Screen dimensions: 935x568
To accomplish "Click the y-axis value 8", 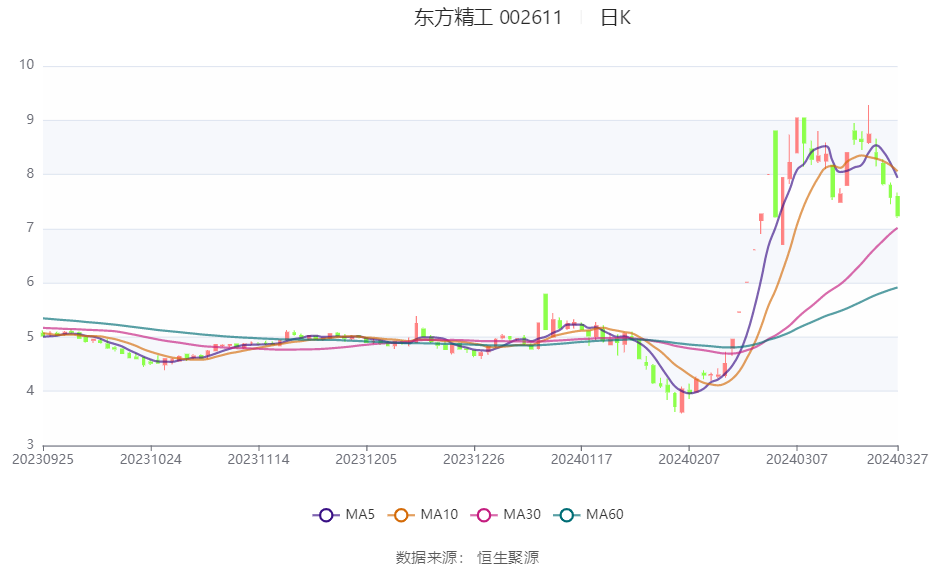I will pos(30,174).
